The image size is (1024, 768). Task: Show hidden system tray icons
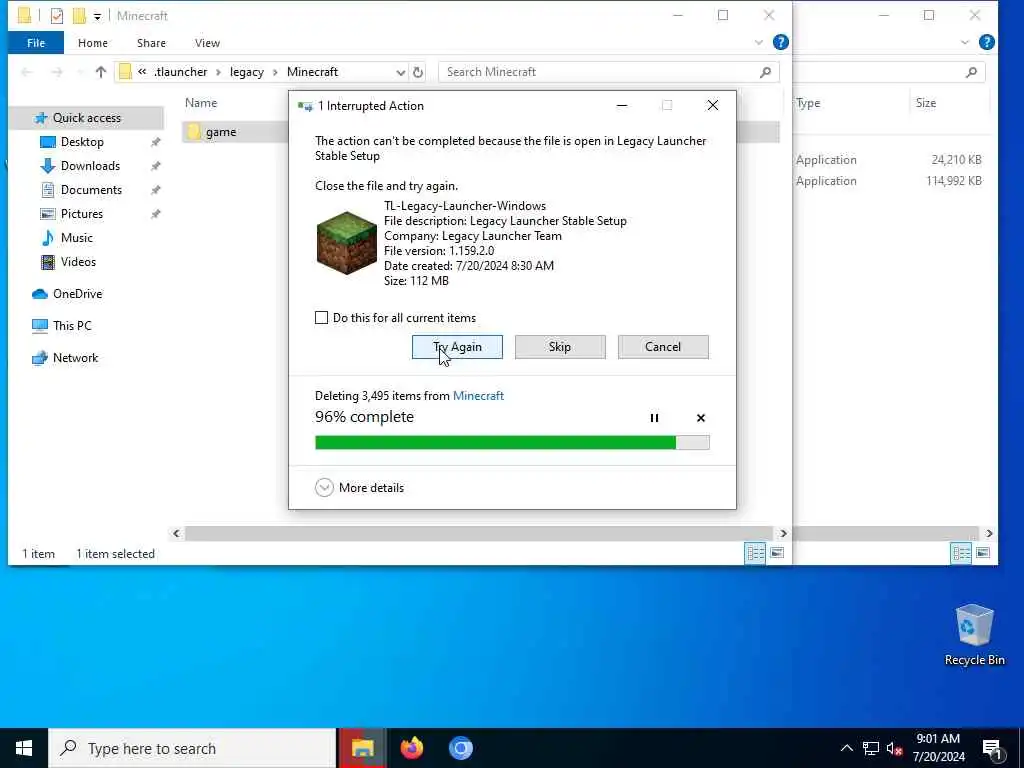[x=846, y=748]
